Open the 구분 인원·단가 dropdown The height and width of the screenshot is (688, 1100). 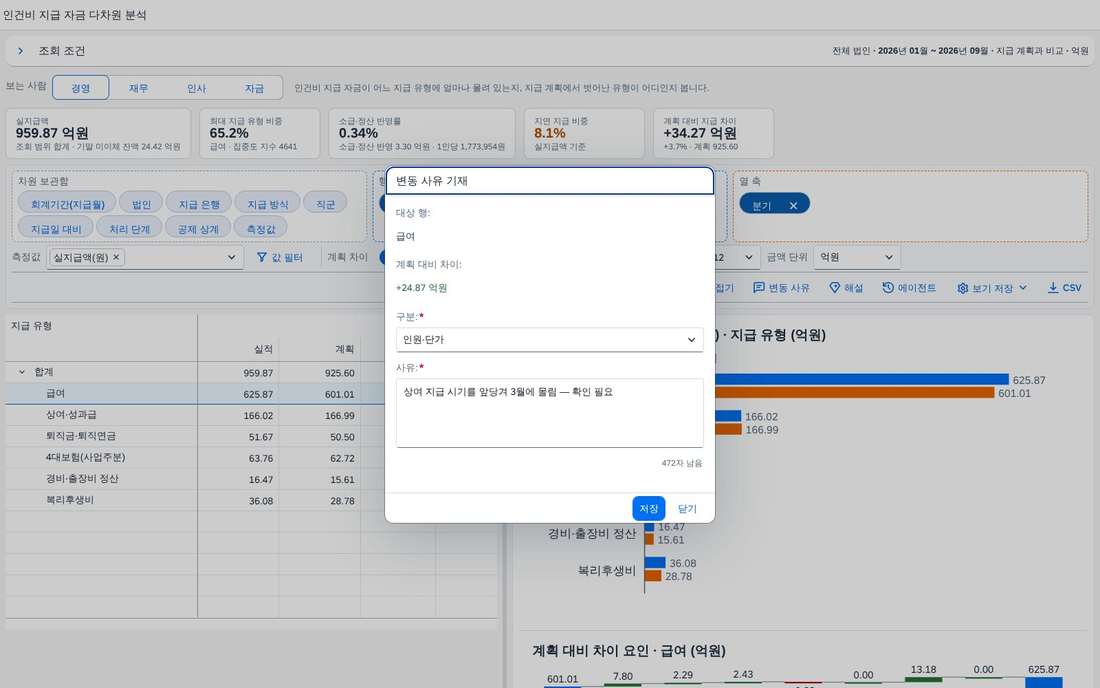click(549, 339)
